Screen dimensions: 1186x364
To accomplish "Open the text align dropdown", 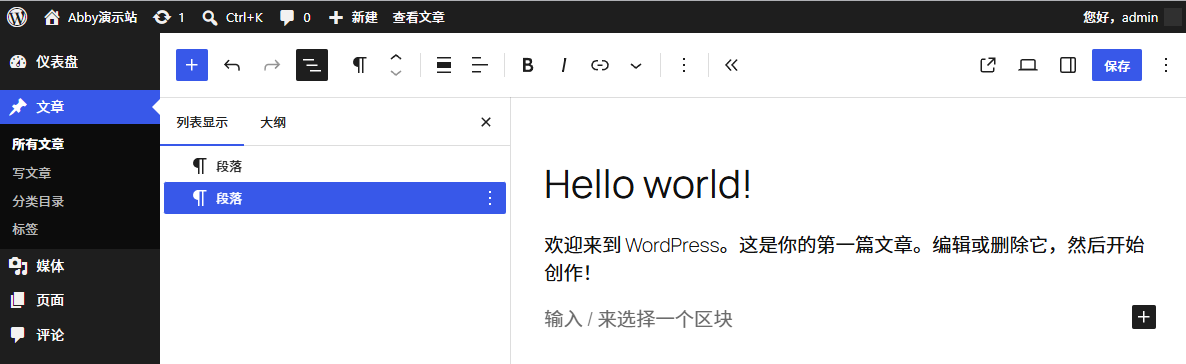I will pyautogui.click(x=480, y=65).
